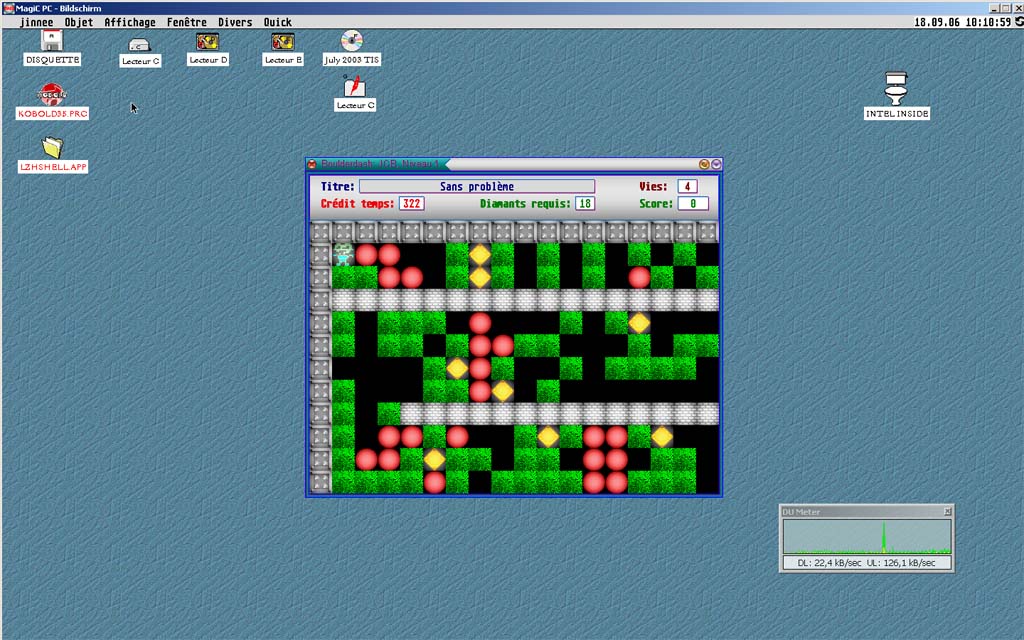Open the Fenêtre menu

pos(187,22)
